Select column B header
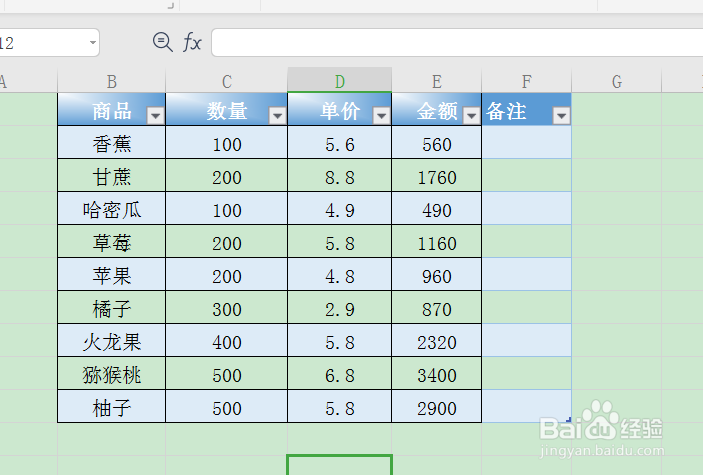The height and width of the screenshot is (475, 703). tap(112, 81)
